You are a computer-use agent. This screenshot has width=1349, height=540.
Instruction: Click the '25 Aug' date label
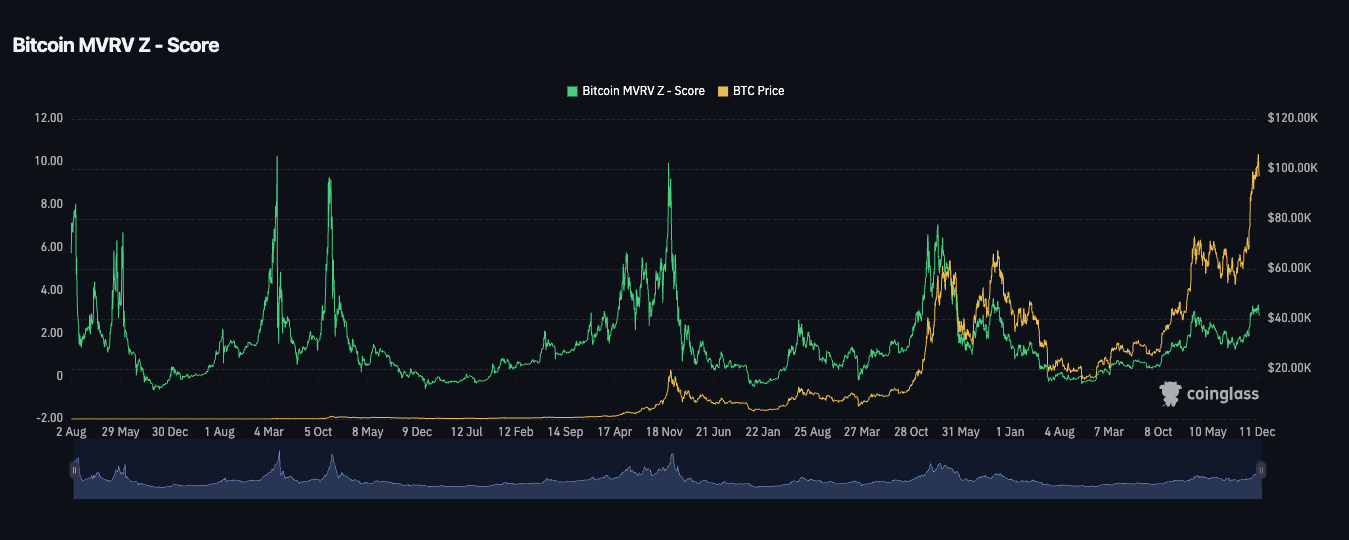click(x=813, y=432)
